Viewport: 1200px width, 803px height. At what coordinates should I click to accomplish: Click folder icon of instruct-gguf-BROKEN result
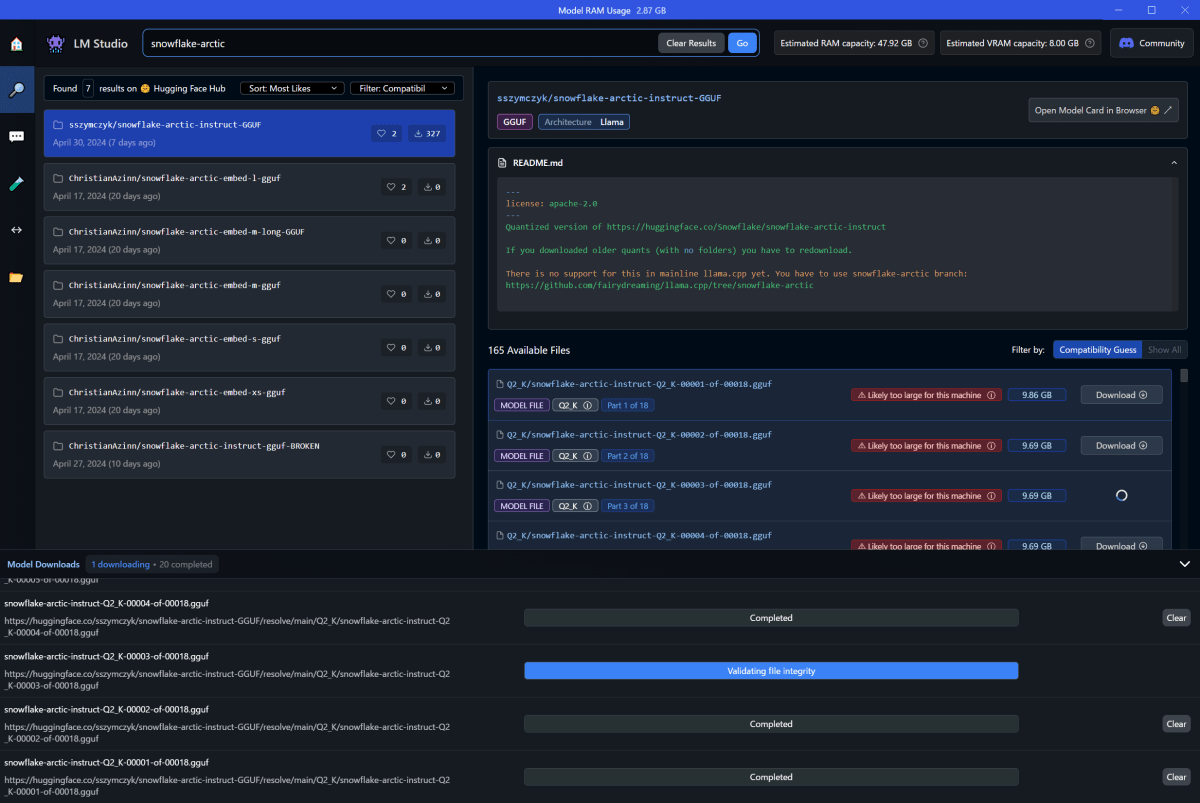[58, 446]
